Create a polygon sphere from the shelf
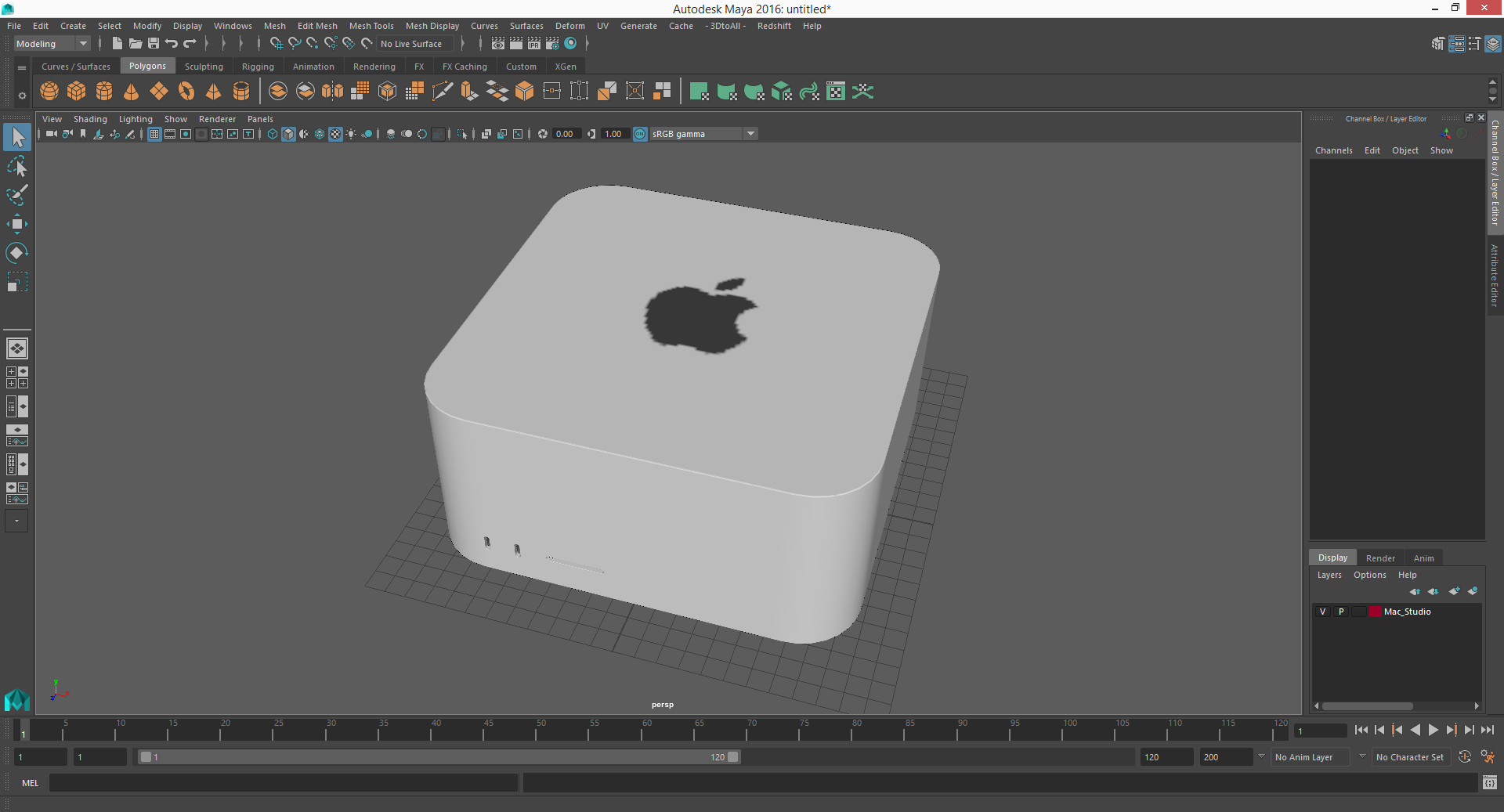 coord(49,92)
